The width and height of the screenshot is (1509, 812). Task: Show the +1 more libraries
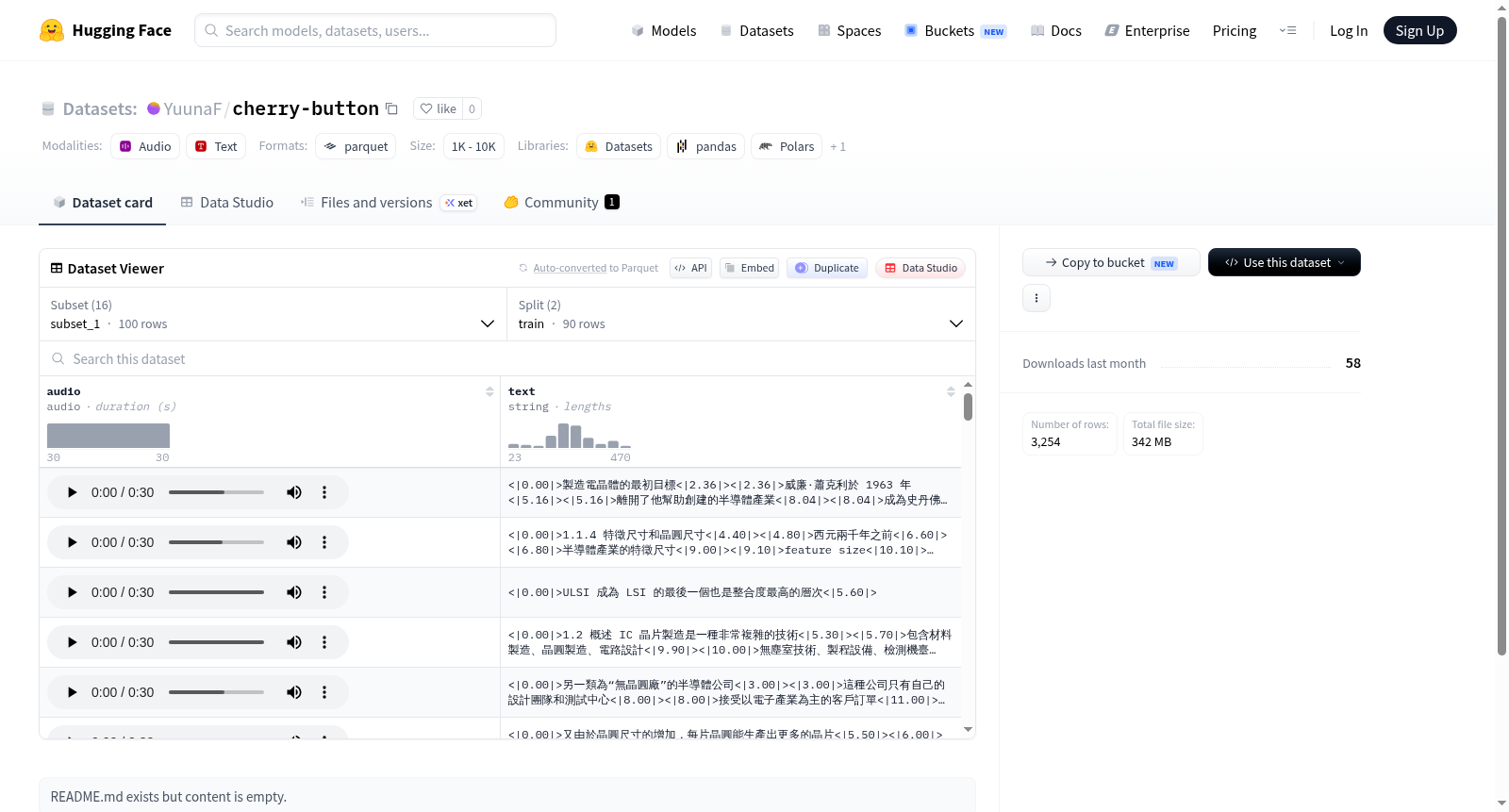pyautogui.click(x=838, y=146)
